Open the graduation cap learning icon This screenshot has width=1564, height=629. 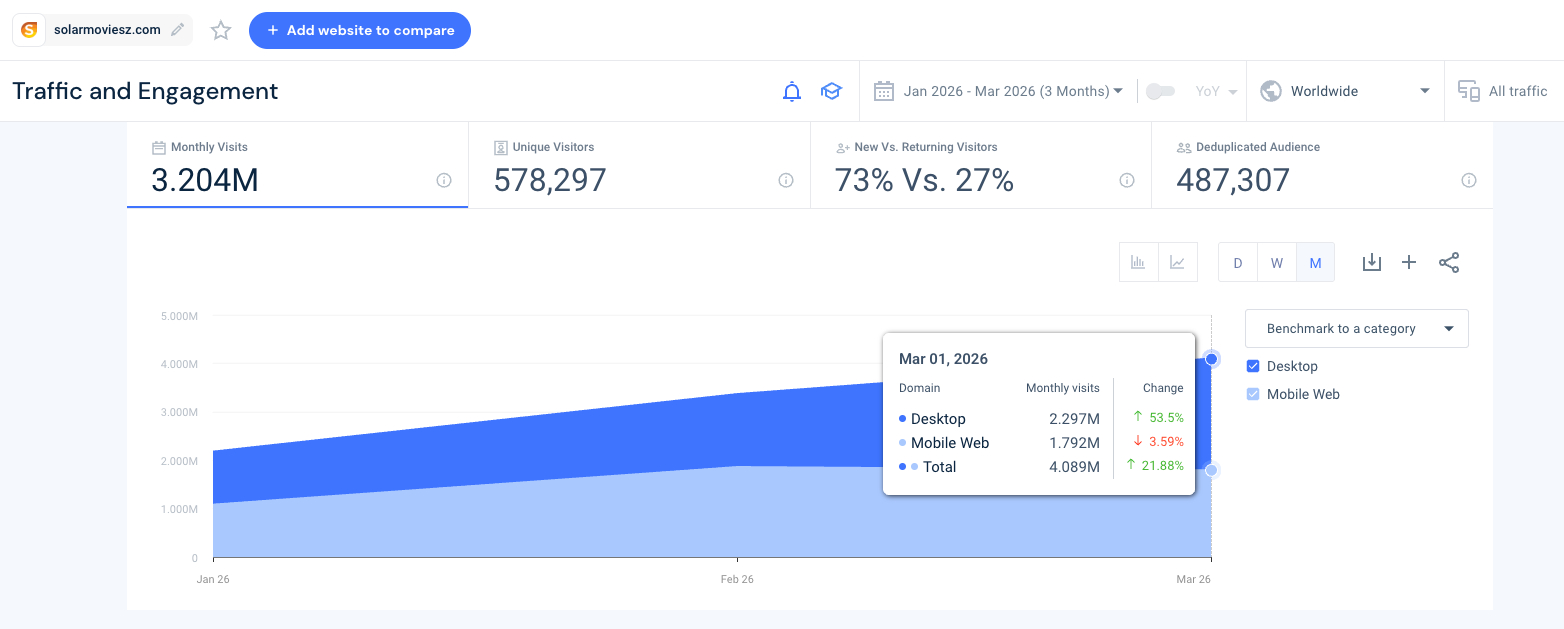tap(831, 92)
